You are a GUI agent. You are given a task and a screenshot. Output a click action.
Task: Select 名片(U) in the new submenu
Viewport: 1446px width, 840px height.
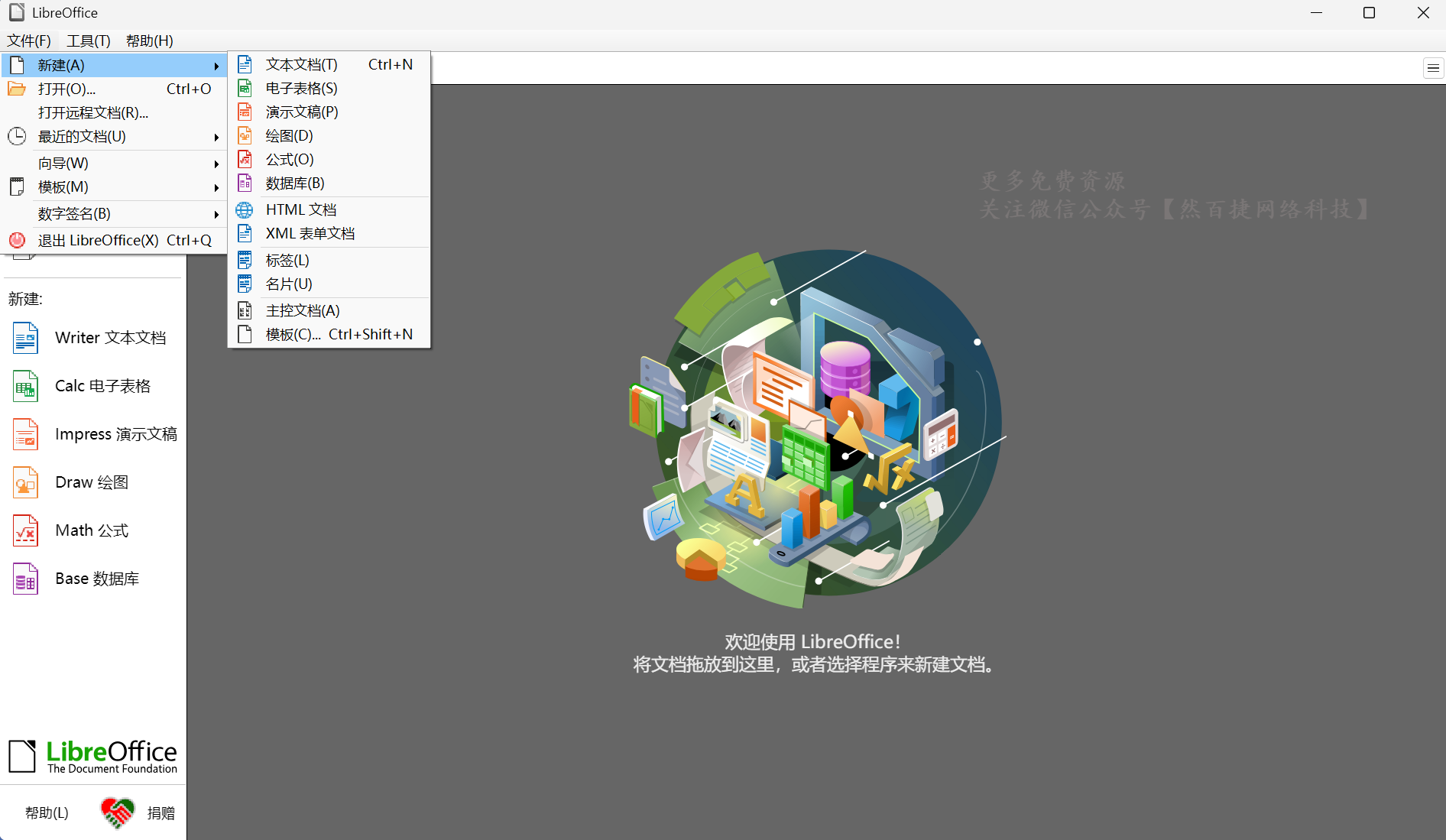(329, 284)
